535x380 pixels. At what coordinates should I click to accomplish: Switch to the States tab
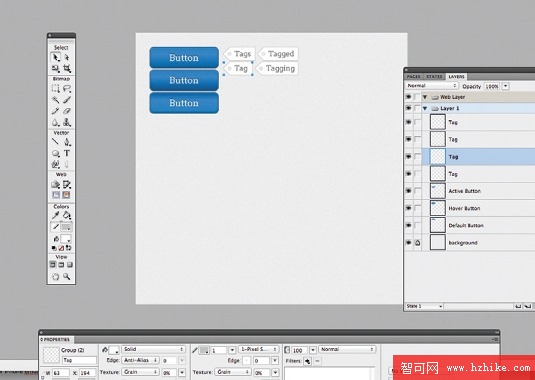tap(434, 76)
